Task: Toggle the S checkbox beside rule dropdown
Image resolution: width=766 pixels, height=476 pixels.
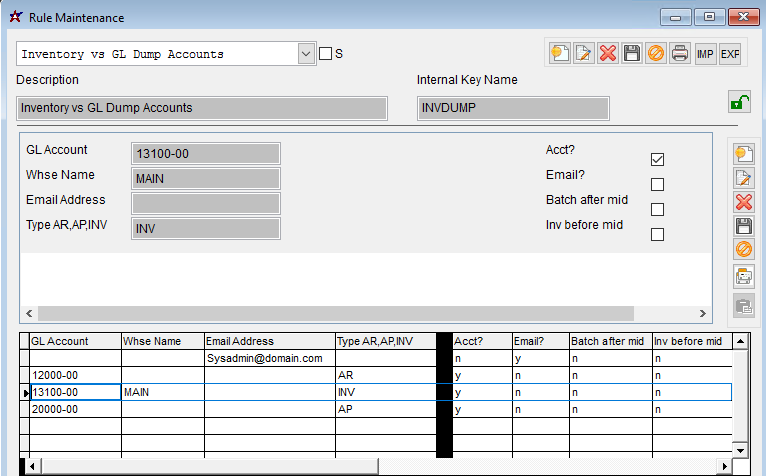Action: tap(325, 54)
